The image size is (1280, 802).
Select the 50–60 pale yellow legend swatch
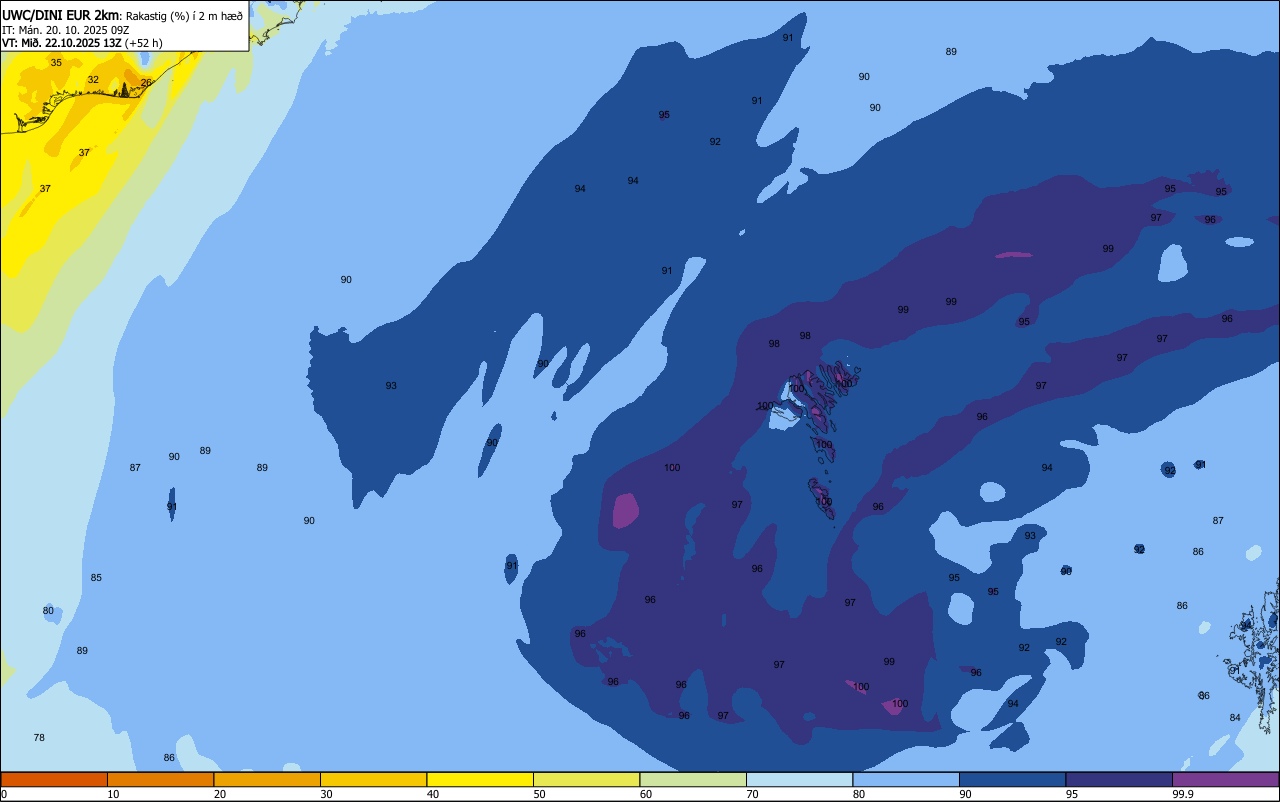coord(586,779)
